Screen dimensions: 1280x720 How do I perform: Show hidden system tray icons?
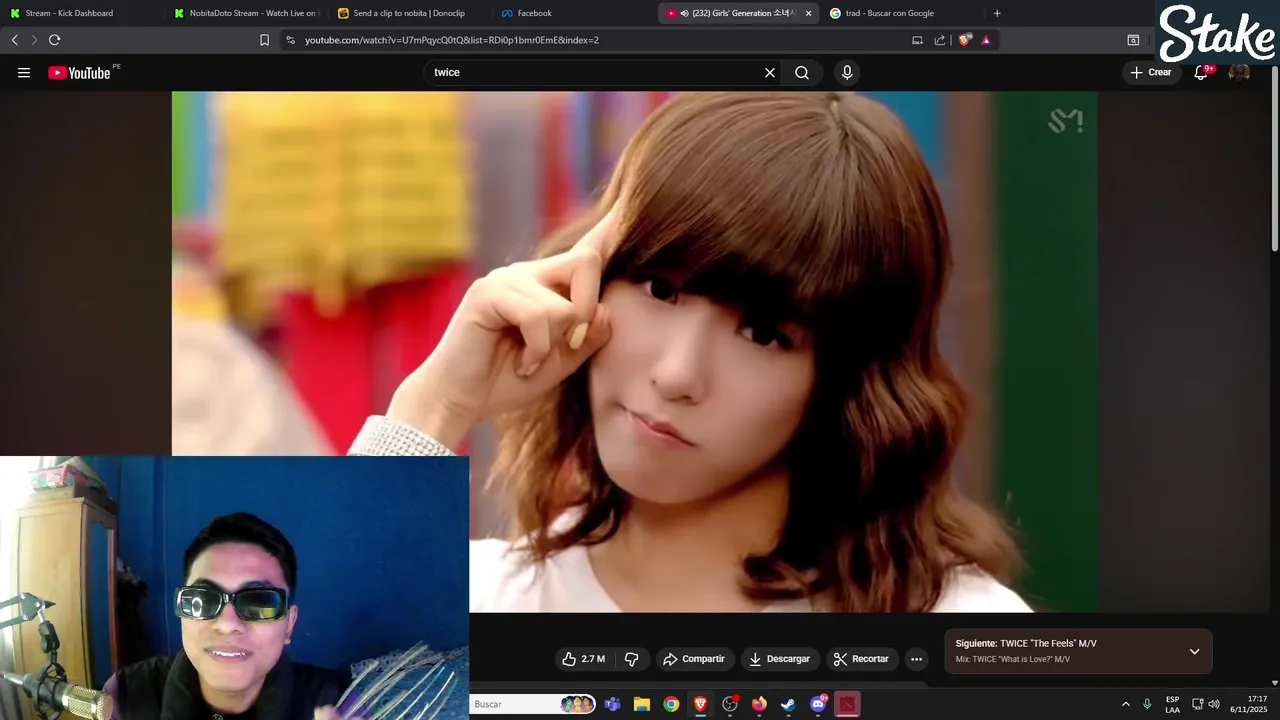[x=1125, y=704]
